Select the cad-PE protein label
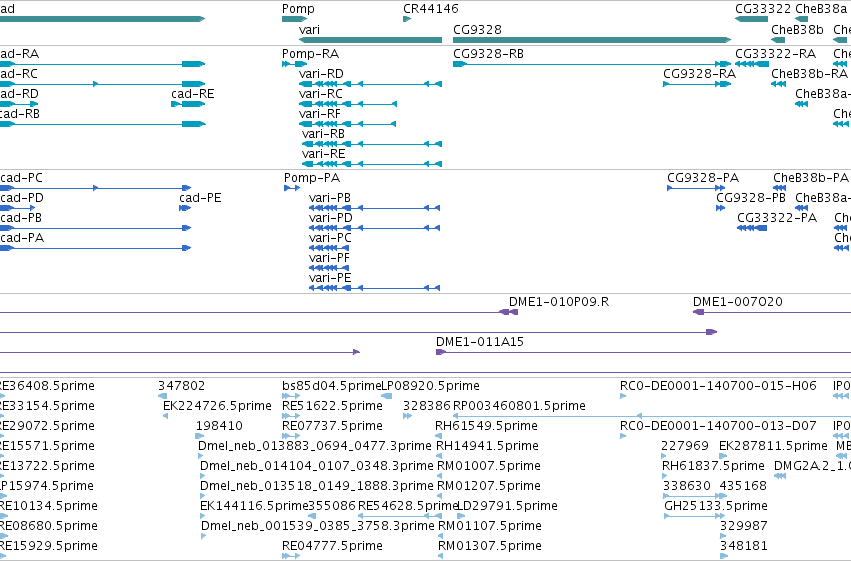 pyautogui.click(x=200, y=198)
